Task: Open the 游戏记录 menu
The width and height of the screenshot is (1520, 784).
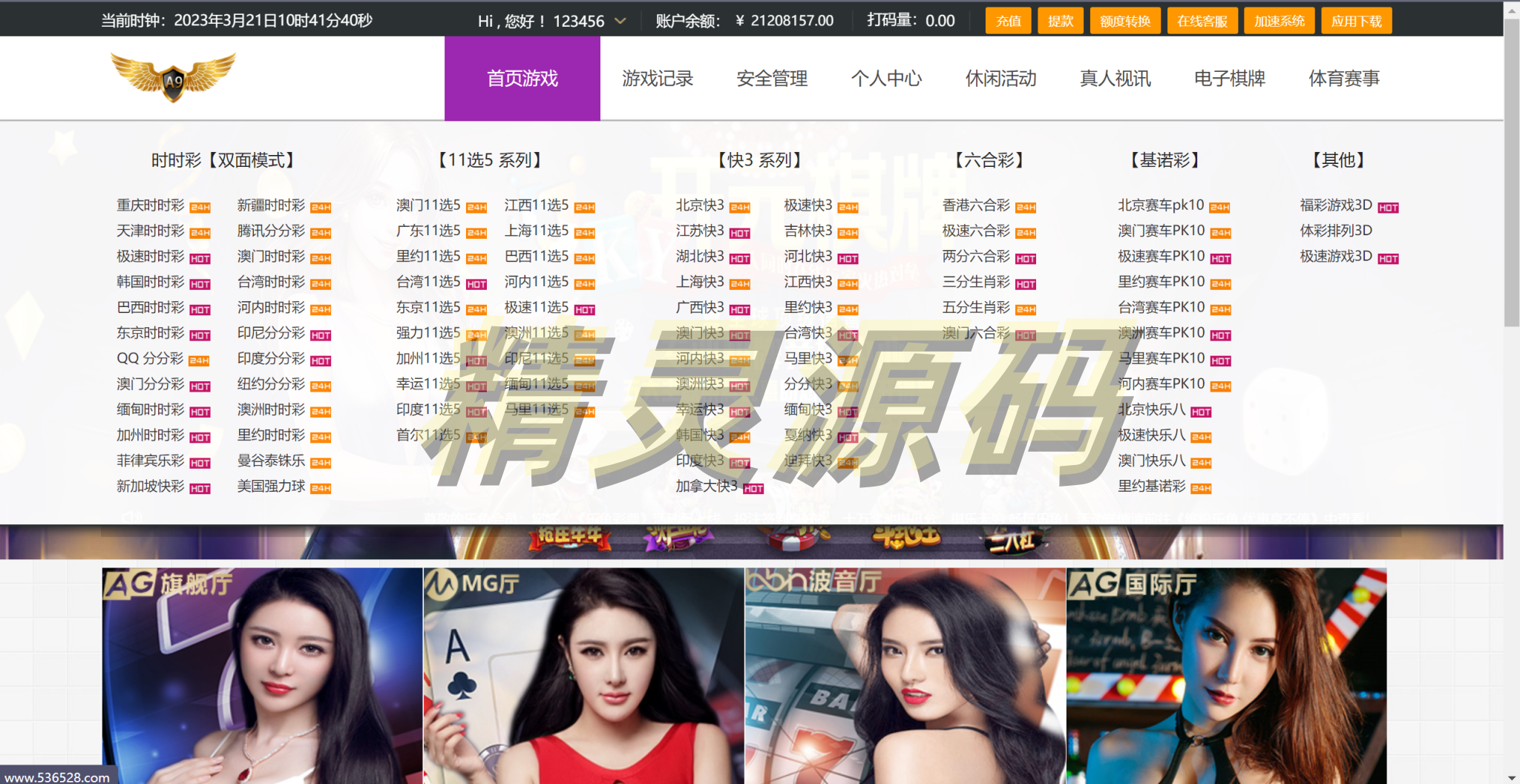Action: coord(658,78)
